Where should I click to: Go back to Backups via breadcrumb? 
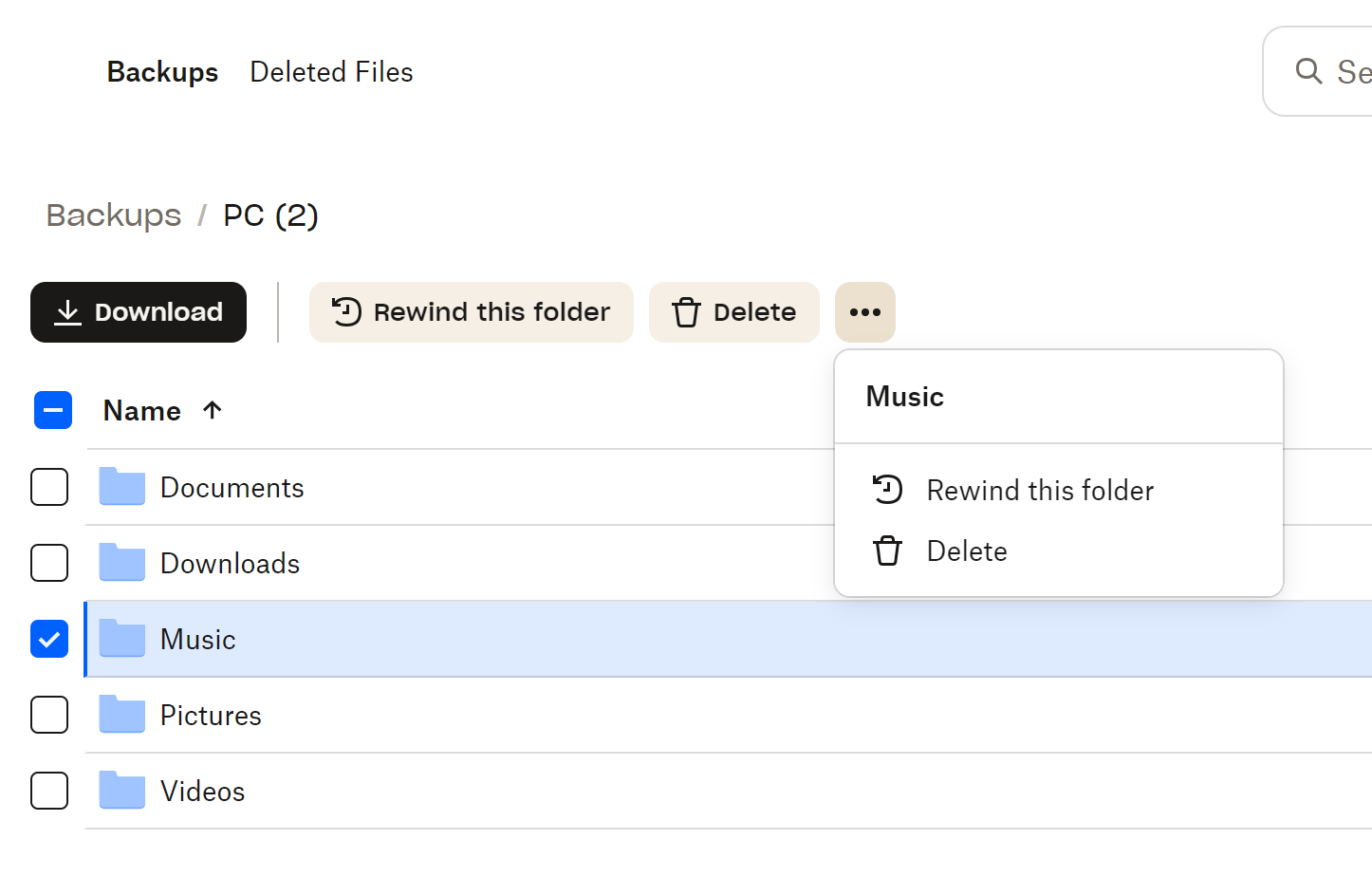point(114,215)
